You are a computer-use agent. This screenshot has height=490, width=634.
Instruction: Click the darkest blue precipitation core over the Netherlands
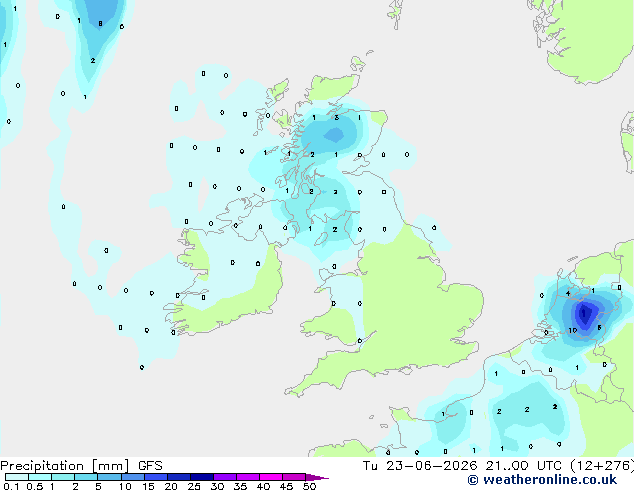584,314
